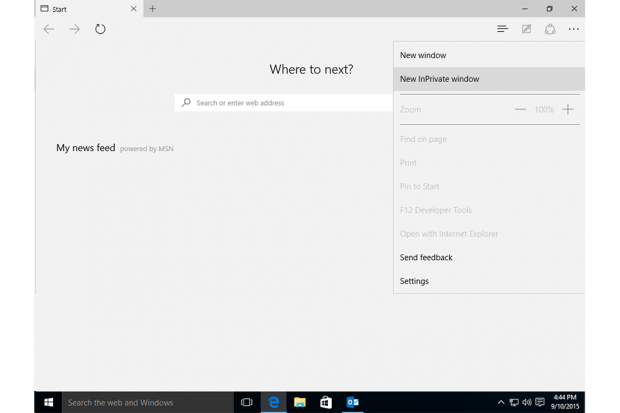Viewport: 620px width, 413px height.
Task: Click the Share icon in toolbar
Action: pyautogui.click(x=550, y=29)
